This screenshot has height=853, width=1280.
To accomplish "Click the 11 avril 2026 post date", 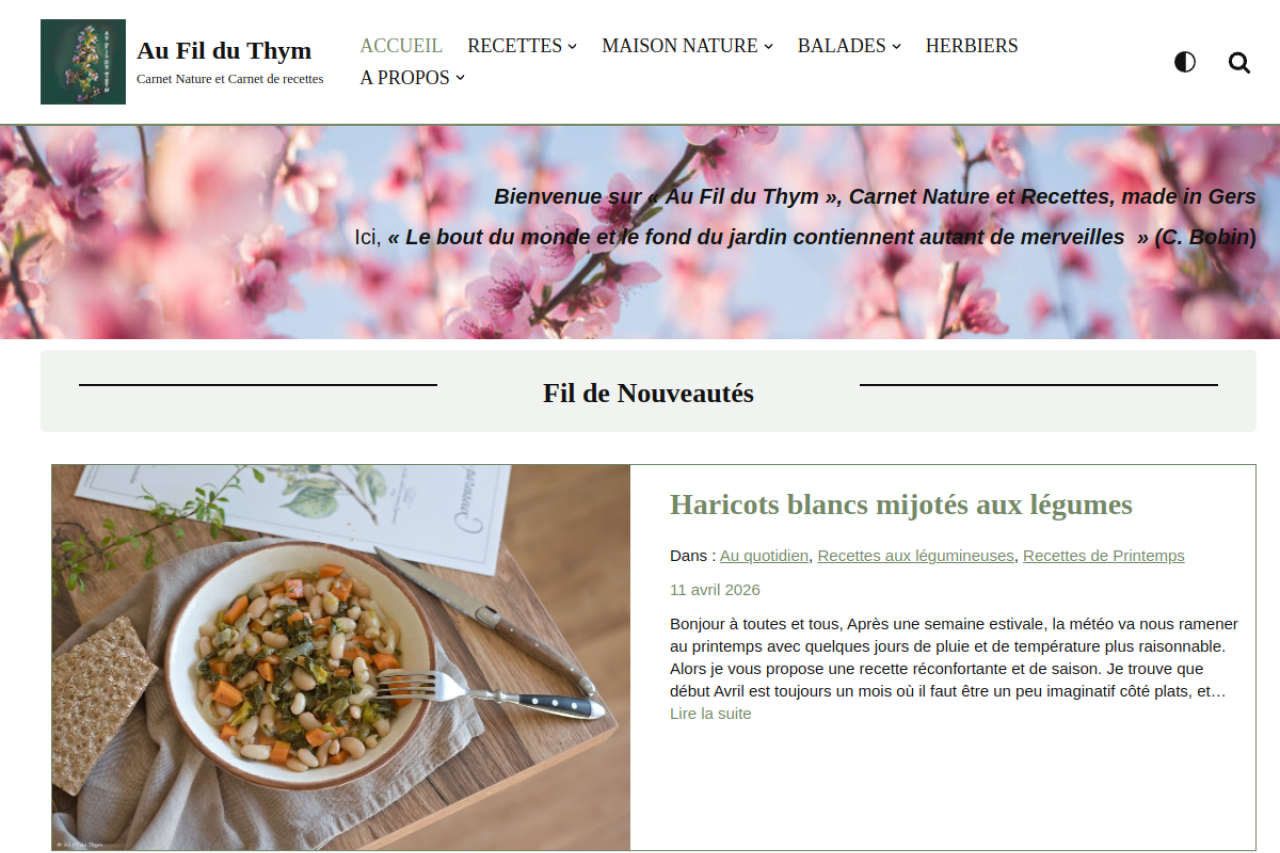I will click(x=715, y=590).
